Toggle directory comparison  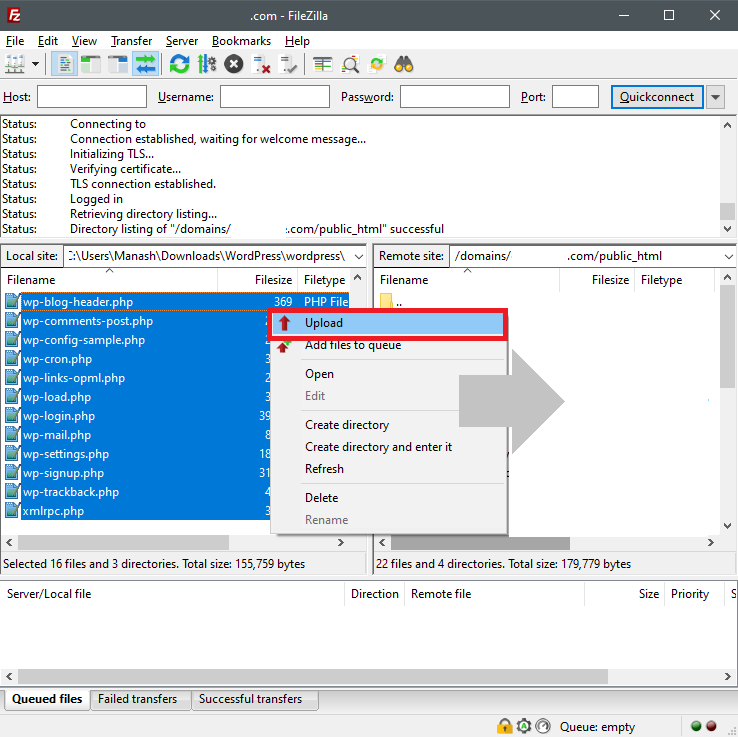tap(350, 64)
